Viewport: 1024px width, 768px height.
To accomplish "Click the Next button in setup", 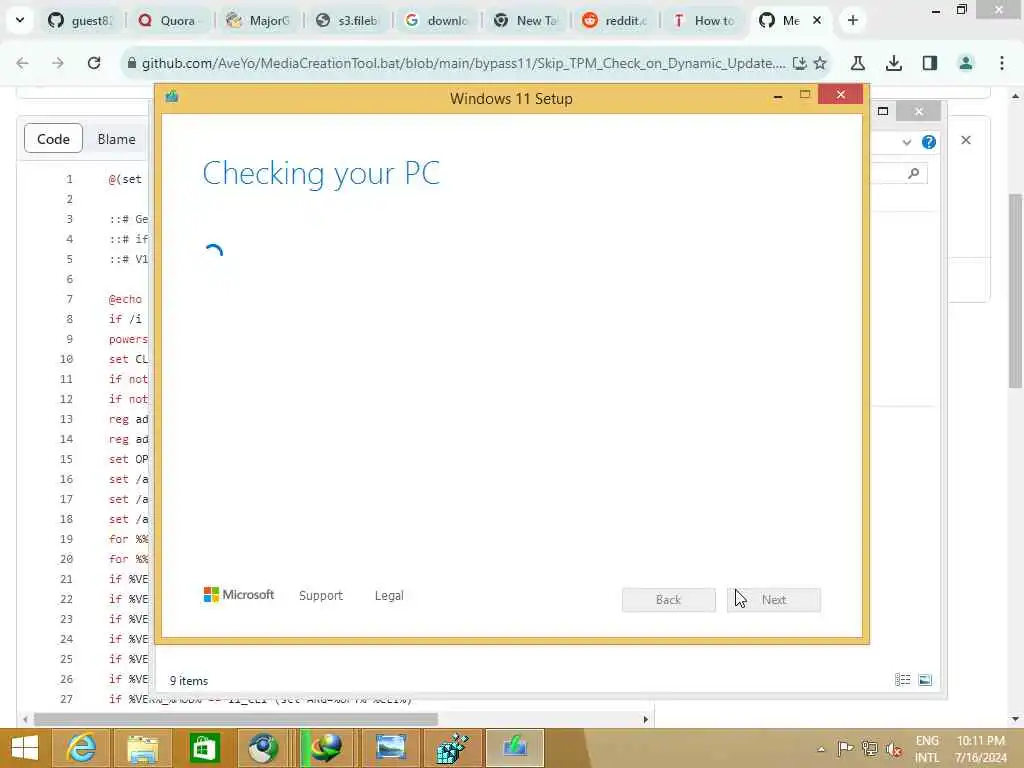I will pos(774,600).
